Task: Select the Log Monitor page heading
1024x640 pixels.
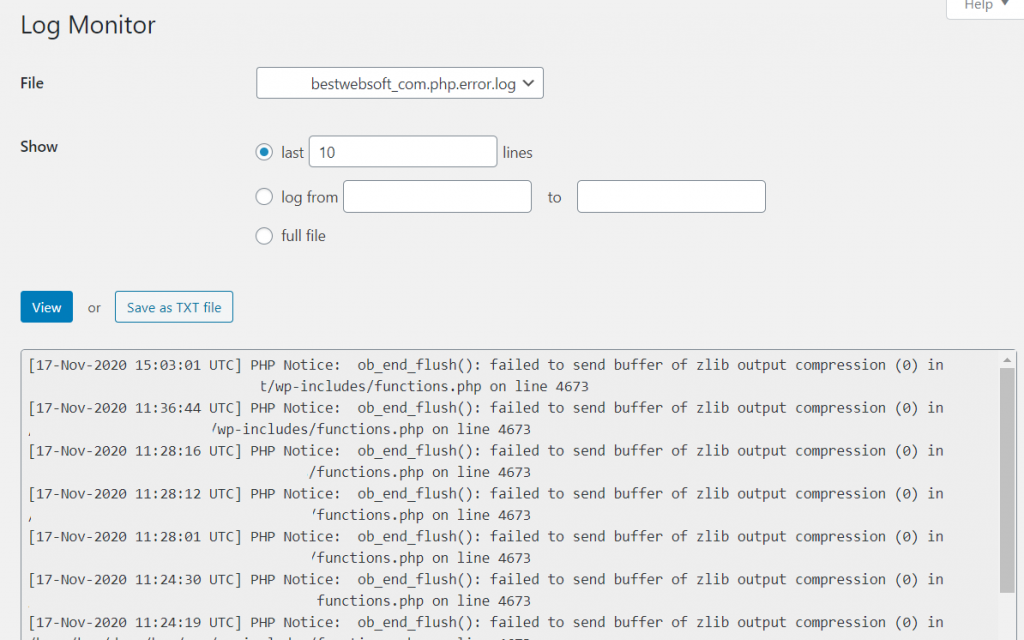Action: click(87, 25)
